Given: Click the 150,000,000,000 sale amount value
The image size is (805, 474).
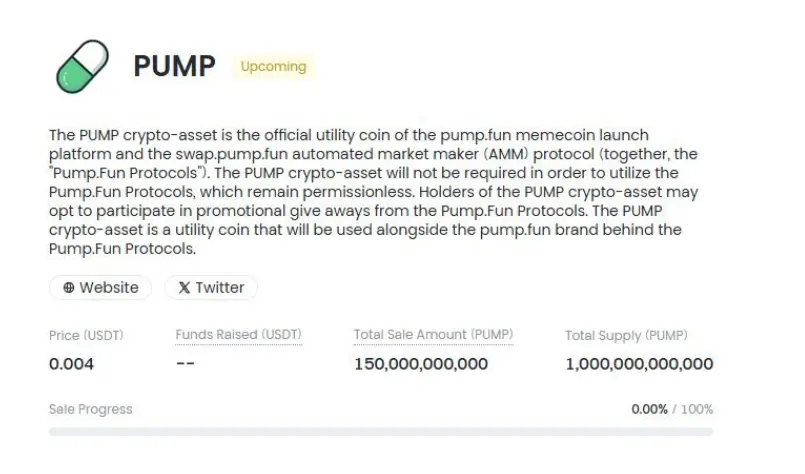Looking at the screenshot, I should (x=421, y=364).
